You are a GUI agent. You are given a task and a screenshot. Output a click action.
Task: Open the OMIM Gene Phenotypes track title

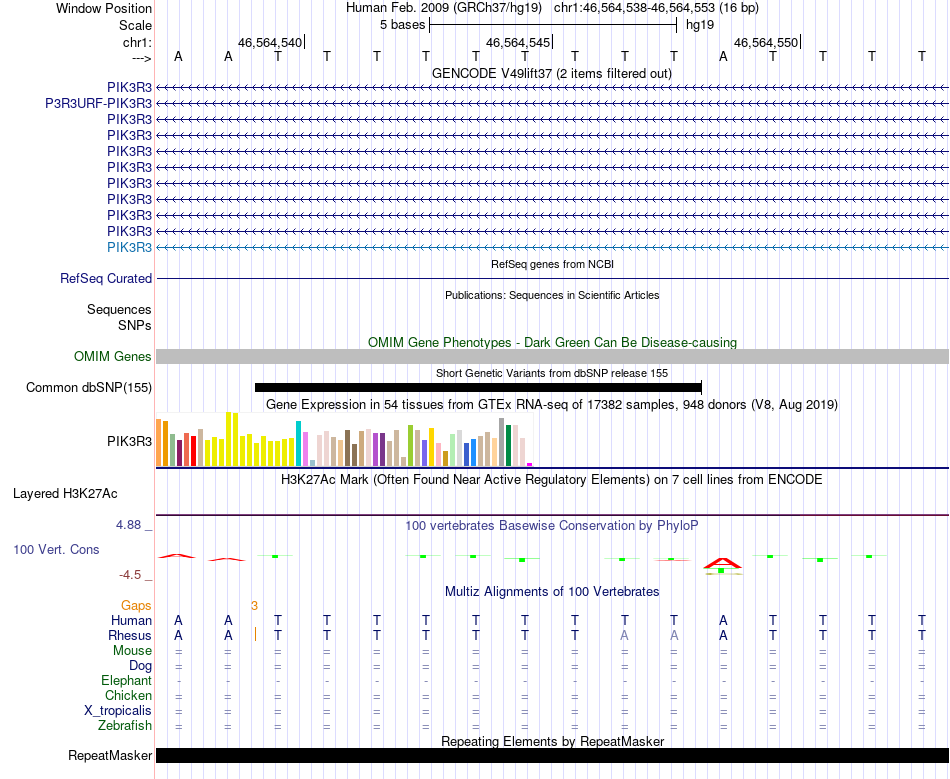(x=552, y=342)
